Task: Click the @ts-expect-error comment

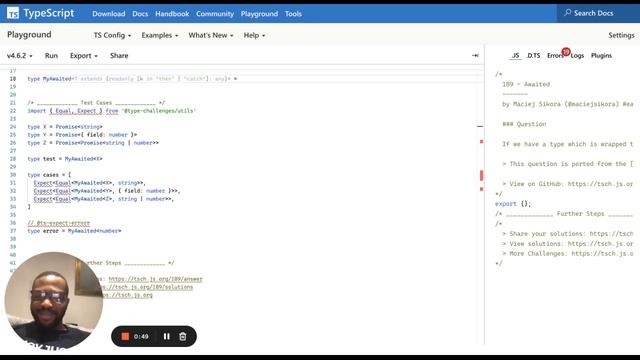Action: (59, 223)
